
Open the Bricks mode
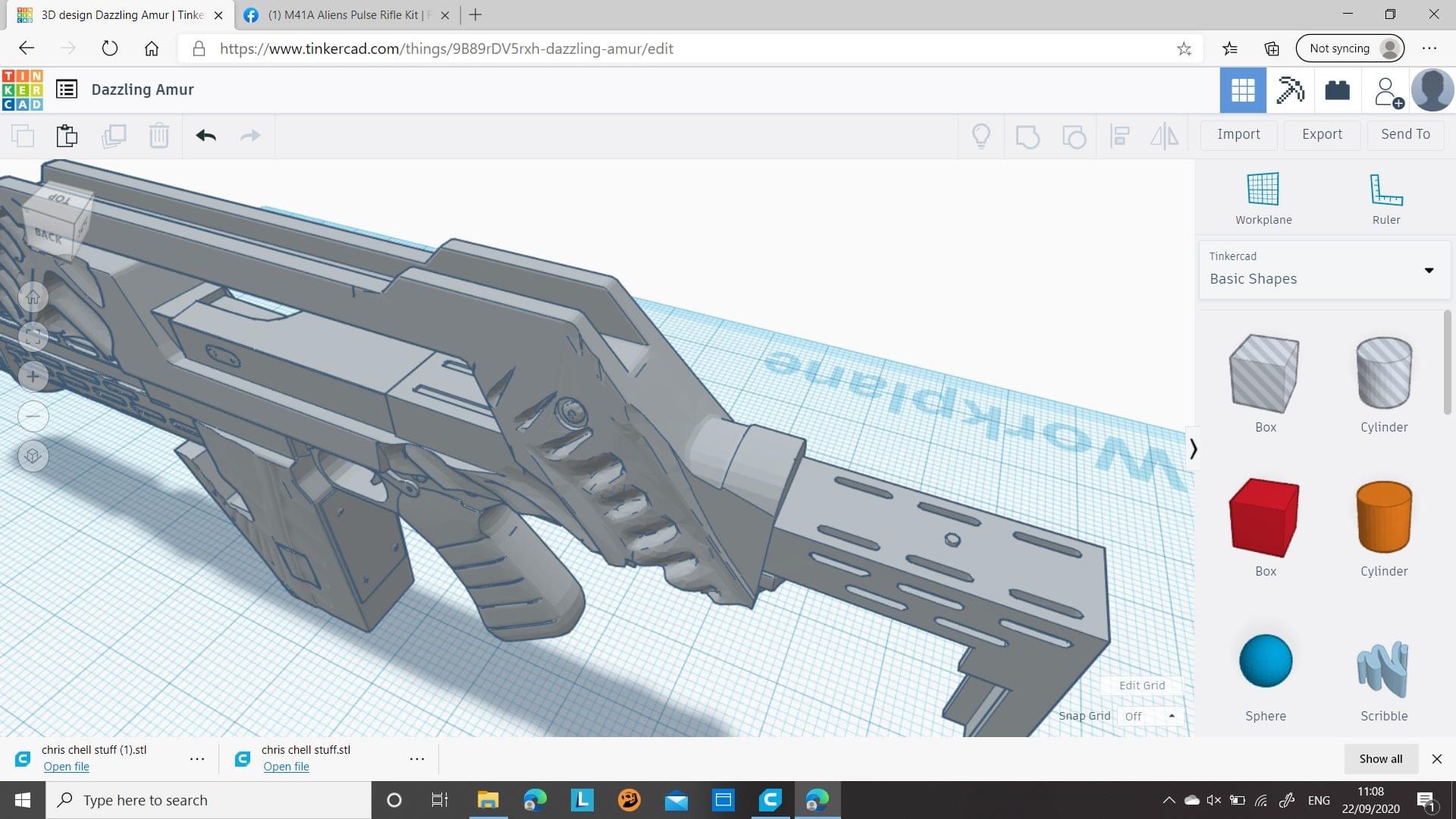coord(1337,90)
